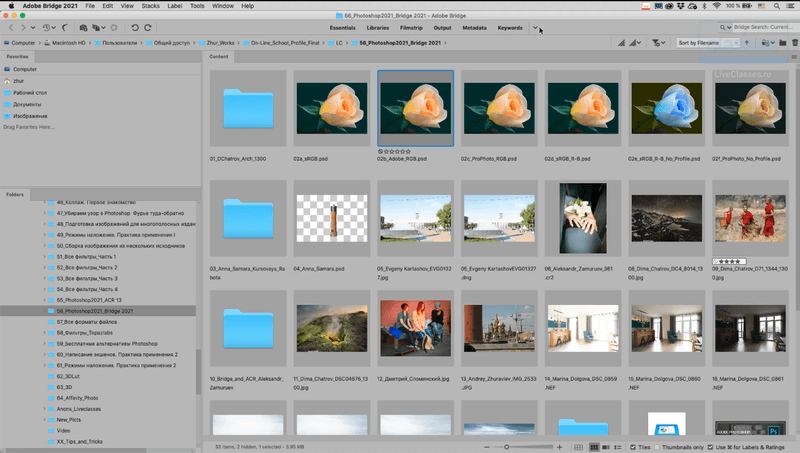The width and height of the screenshot is (800, 453).
Task: Open the navigation history dropdown arrow
Action: pyautogui.click(x=33, y=28)
